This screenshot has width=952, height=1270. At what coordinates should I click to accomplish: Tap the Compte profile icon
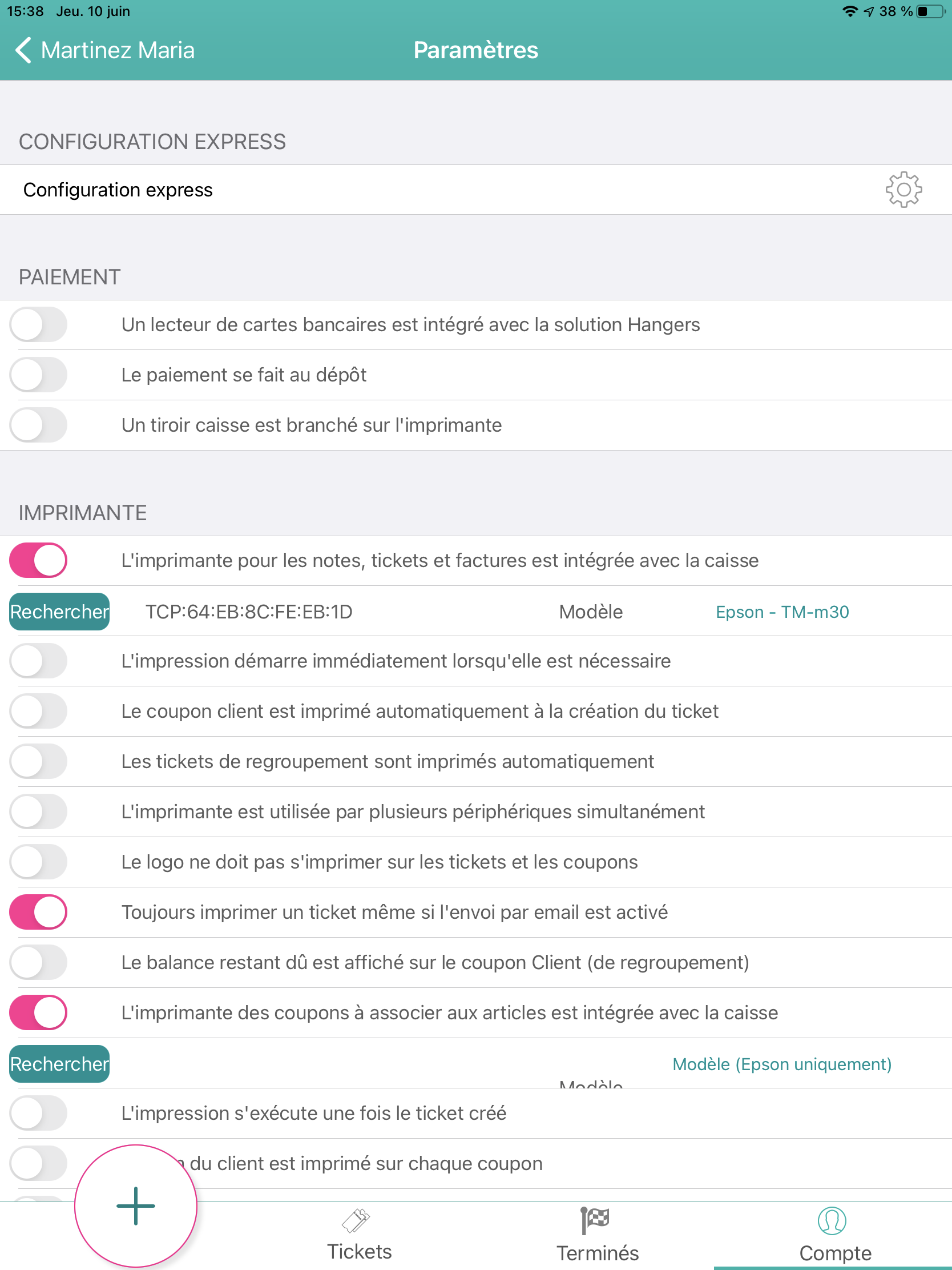coord(832,1220)
